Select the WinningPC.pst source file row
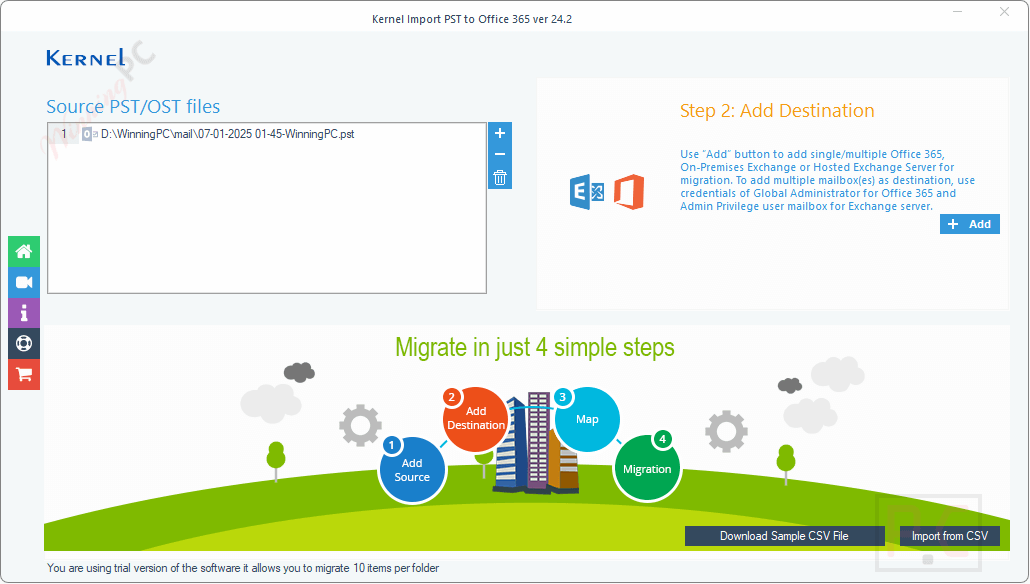Viewport: 1030px width, 584px height. pos(267,134)
